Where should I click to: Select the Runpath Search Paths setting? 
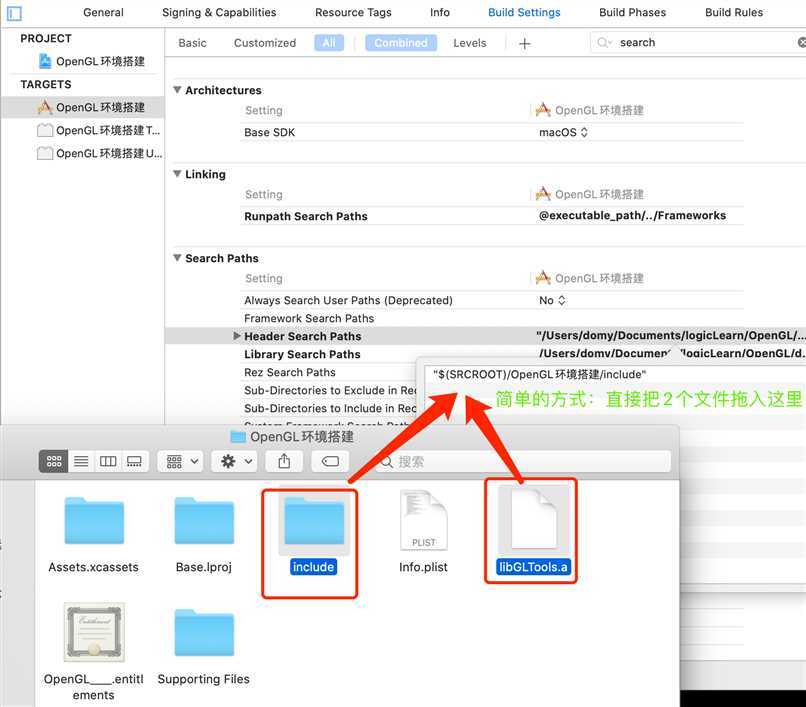coord(306,216)
